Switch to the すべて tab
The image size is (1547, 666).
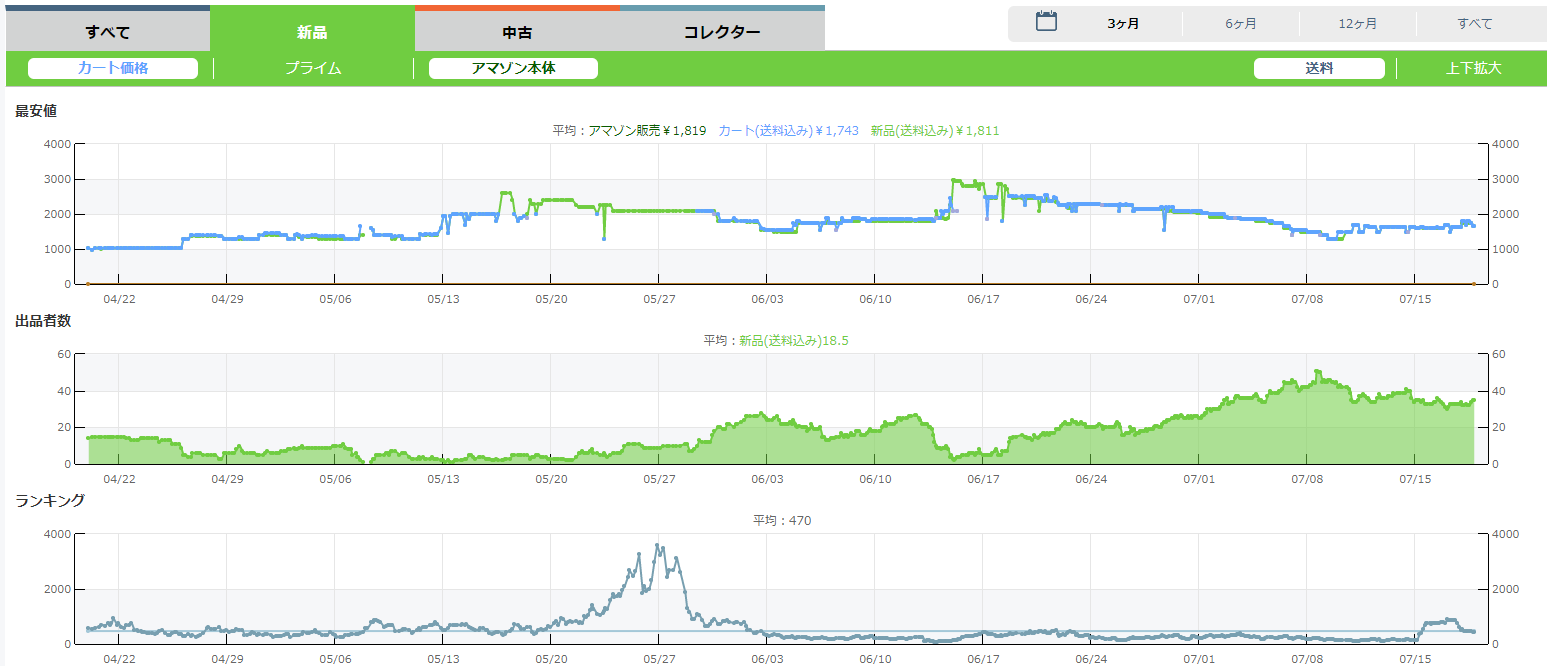[x=108, y=32]
